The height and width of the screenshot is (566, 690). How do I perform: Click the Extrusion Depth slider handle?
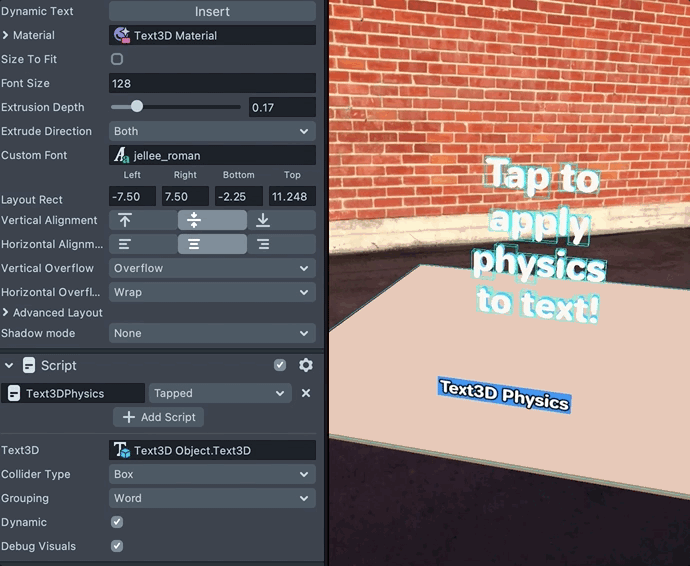coord(137,107)
